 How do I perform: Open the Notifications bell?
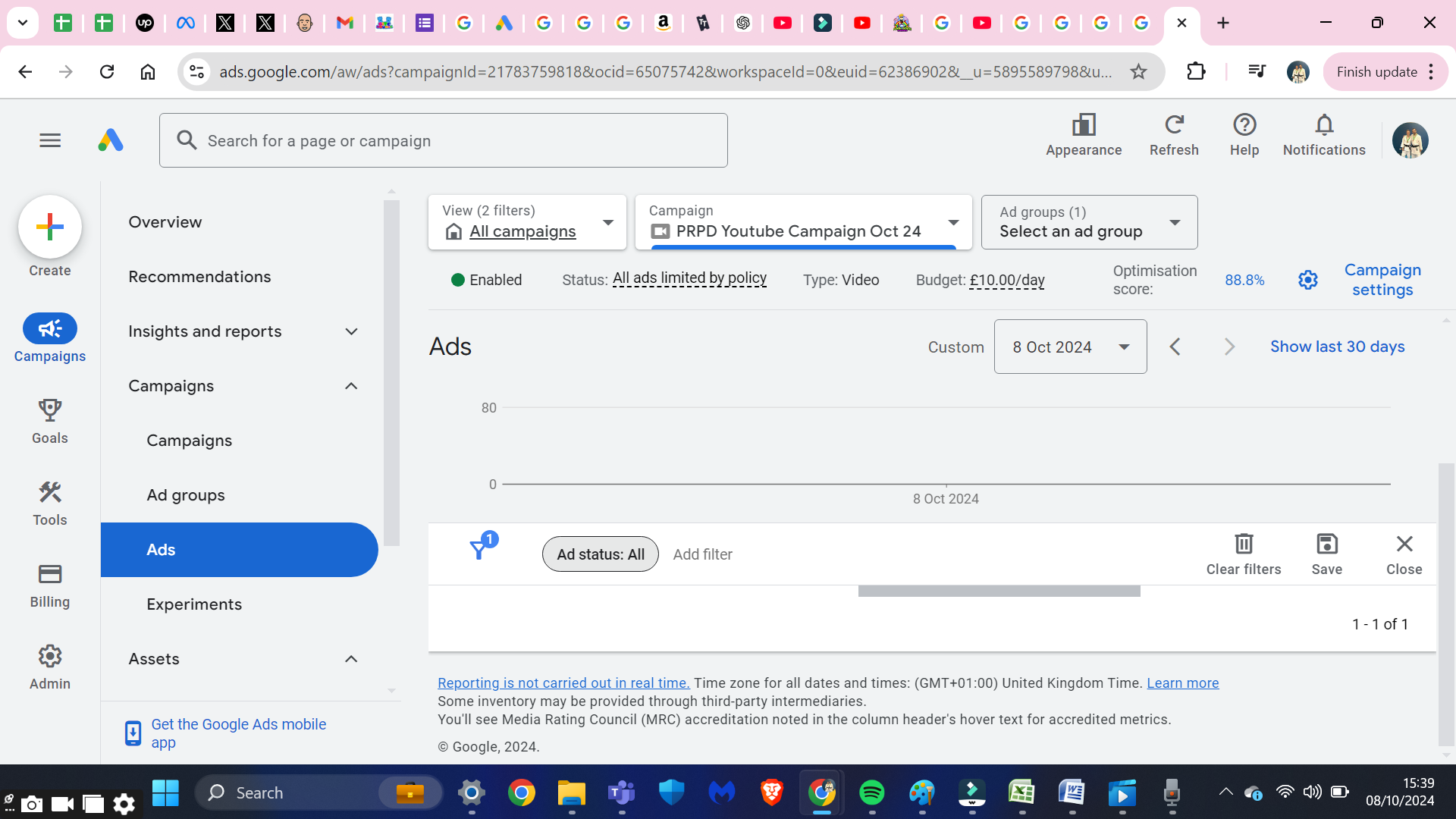click(1324, 135)
